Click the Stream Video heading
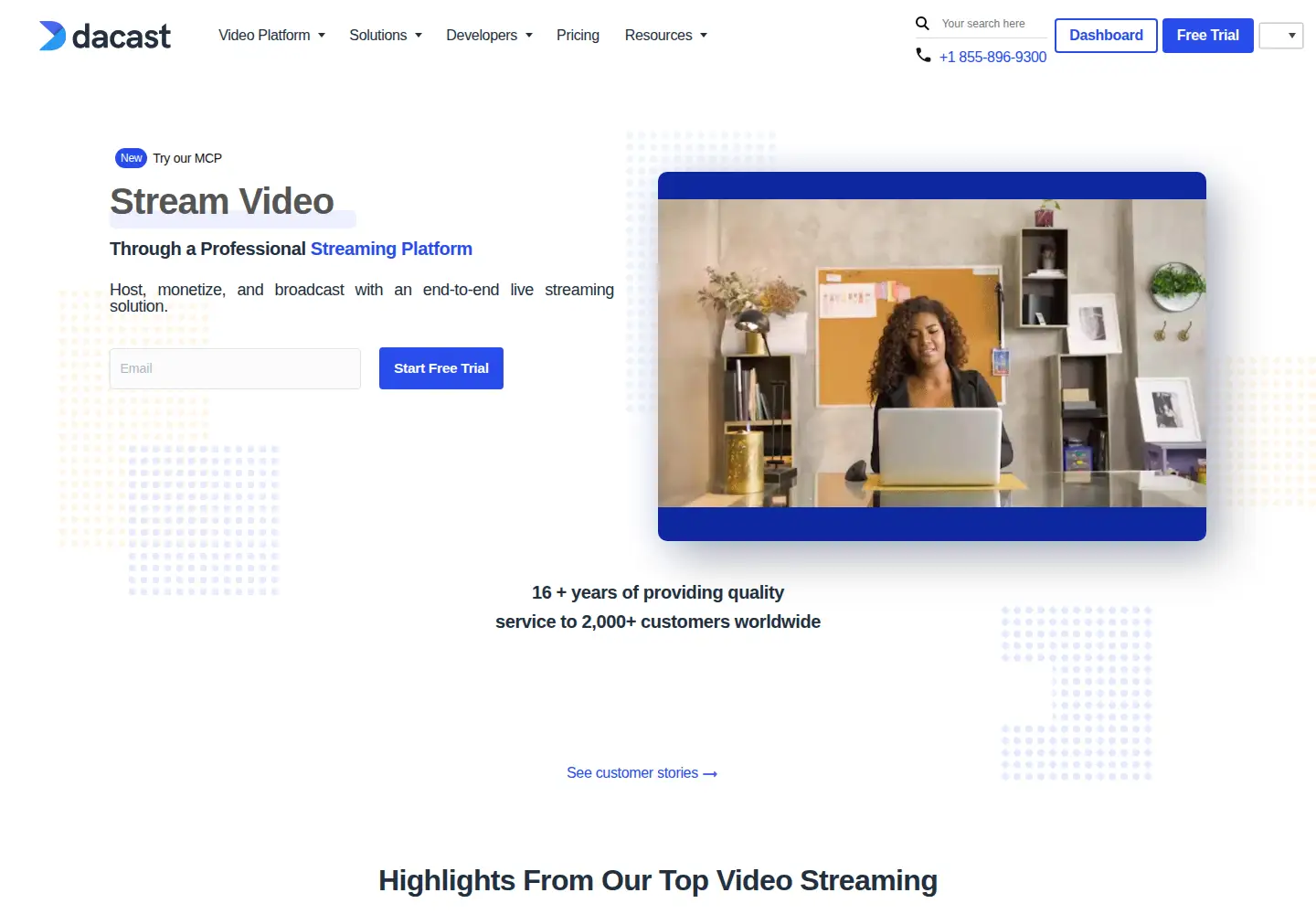The width and height of the screenshot is (1316, 914). (x=222, y=201)
